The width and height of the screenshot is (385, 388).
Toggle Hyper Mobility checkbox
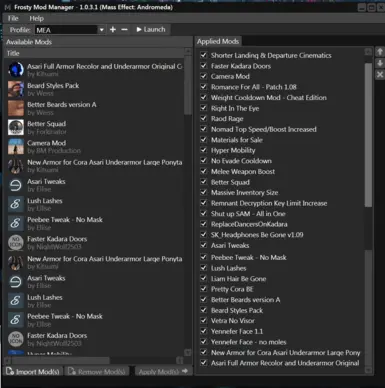pyautogui.click(x=203, y=150)
